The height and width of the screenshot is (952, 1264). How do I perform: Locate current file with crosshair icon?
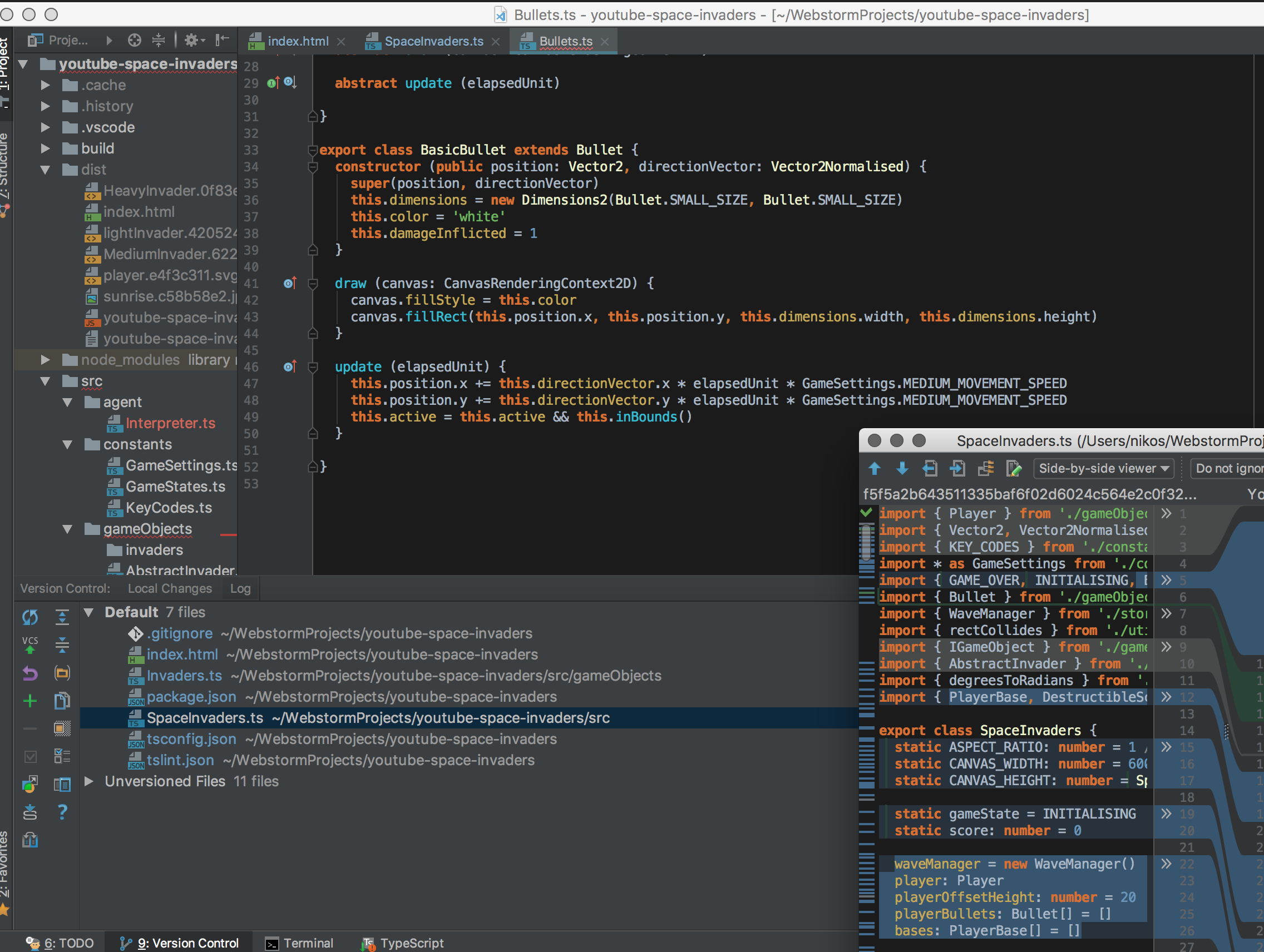(134, 41)
